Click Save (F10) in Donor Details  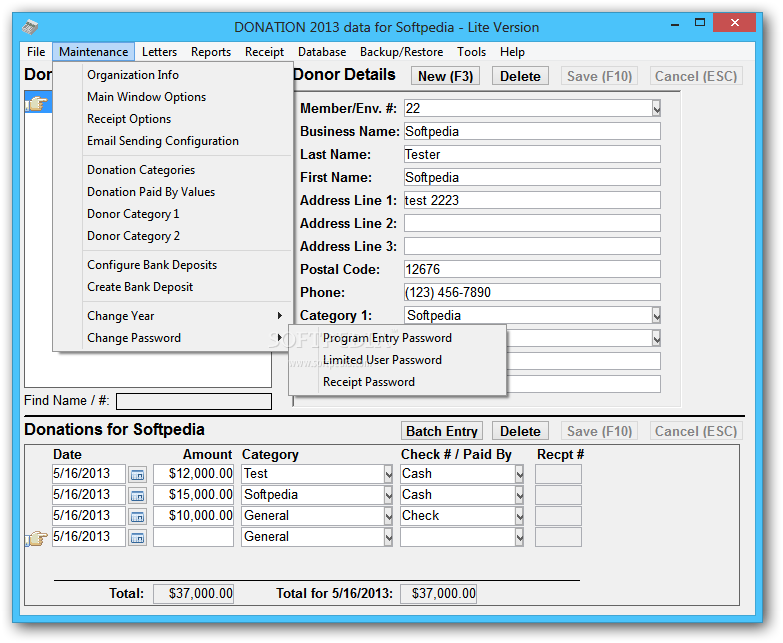599,76
